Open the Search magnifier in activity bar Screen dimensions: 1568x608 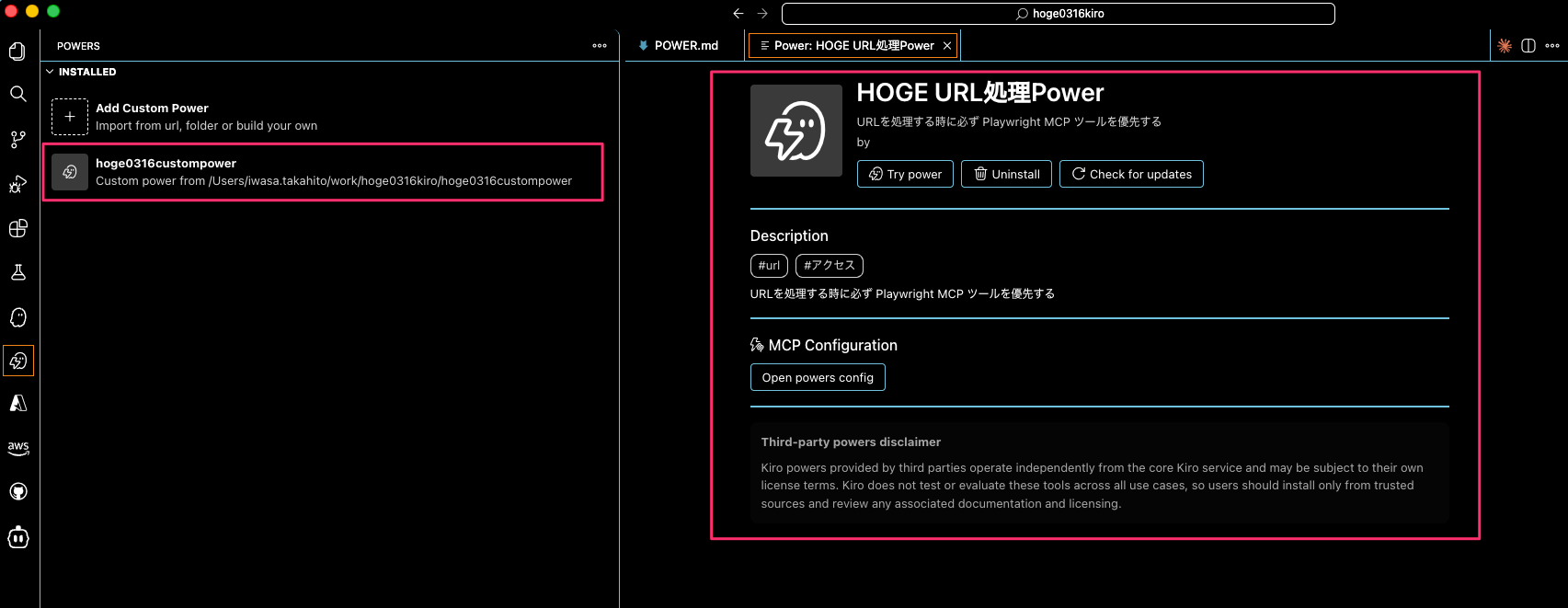pos(17,94)
